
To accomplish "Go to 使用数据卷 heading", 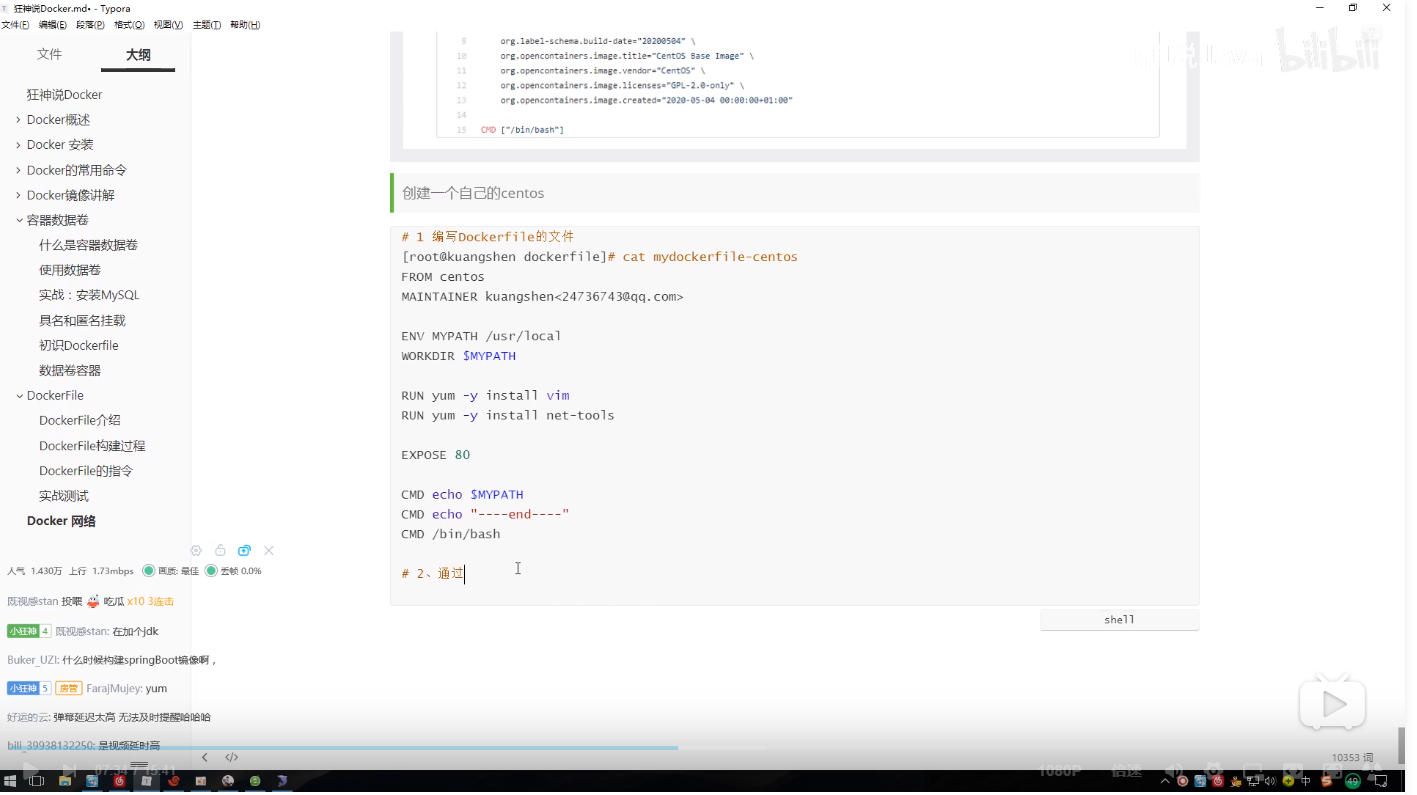I will [x=70, y=270].
